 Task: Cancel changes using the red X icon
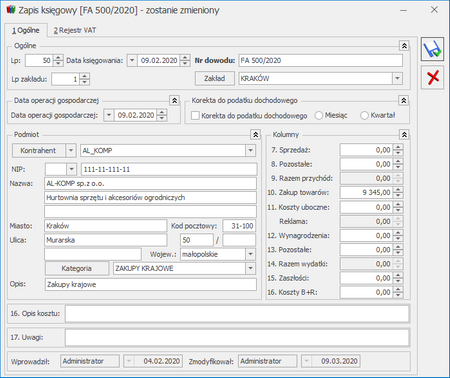[x=432, y=77]
